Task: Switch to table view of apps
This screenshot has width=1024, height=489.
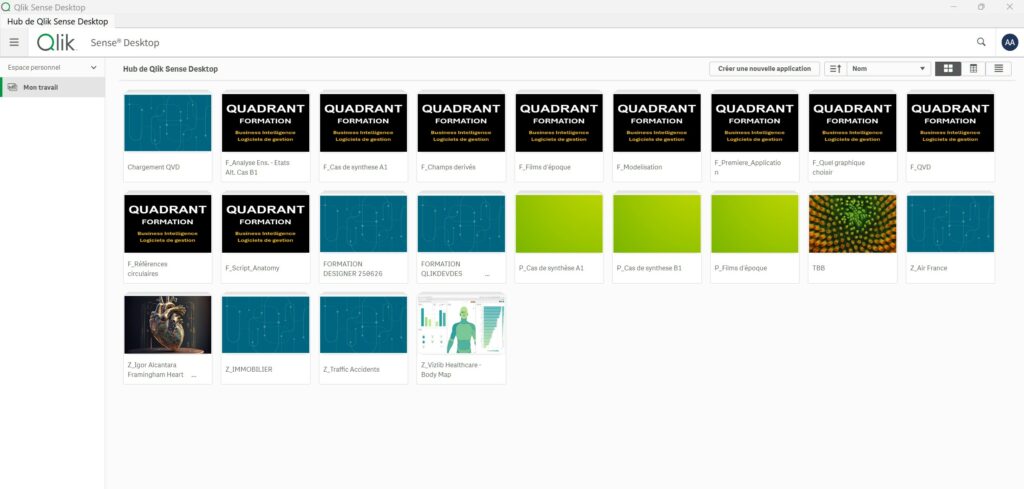Action: tap(973, 69)
